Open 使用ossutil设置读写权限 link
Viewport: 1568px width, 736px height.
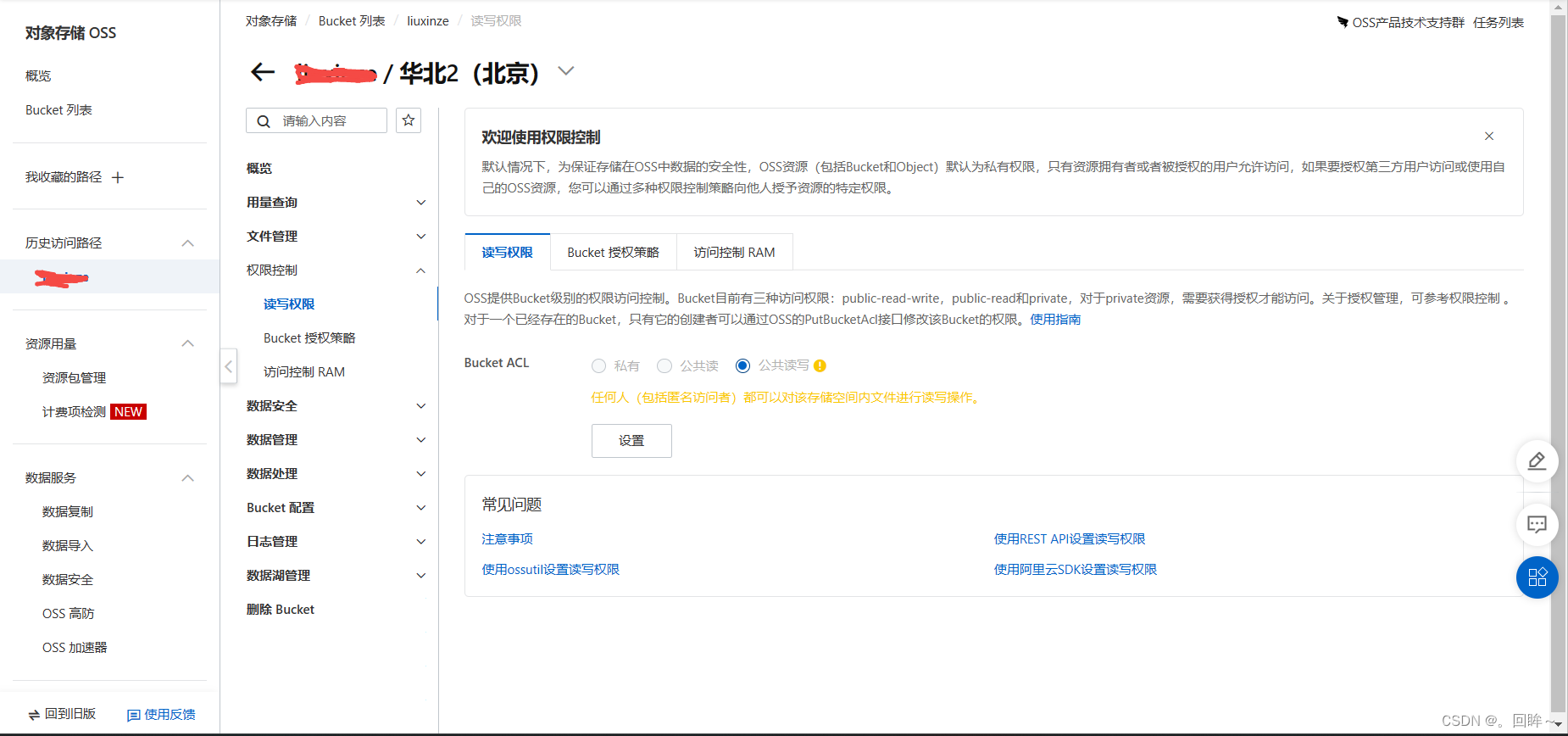550,570
